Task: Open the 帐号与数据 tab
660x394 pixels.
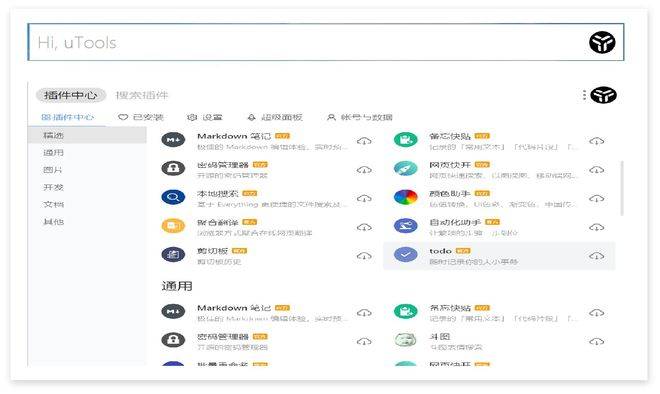Action: 360,117
